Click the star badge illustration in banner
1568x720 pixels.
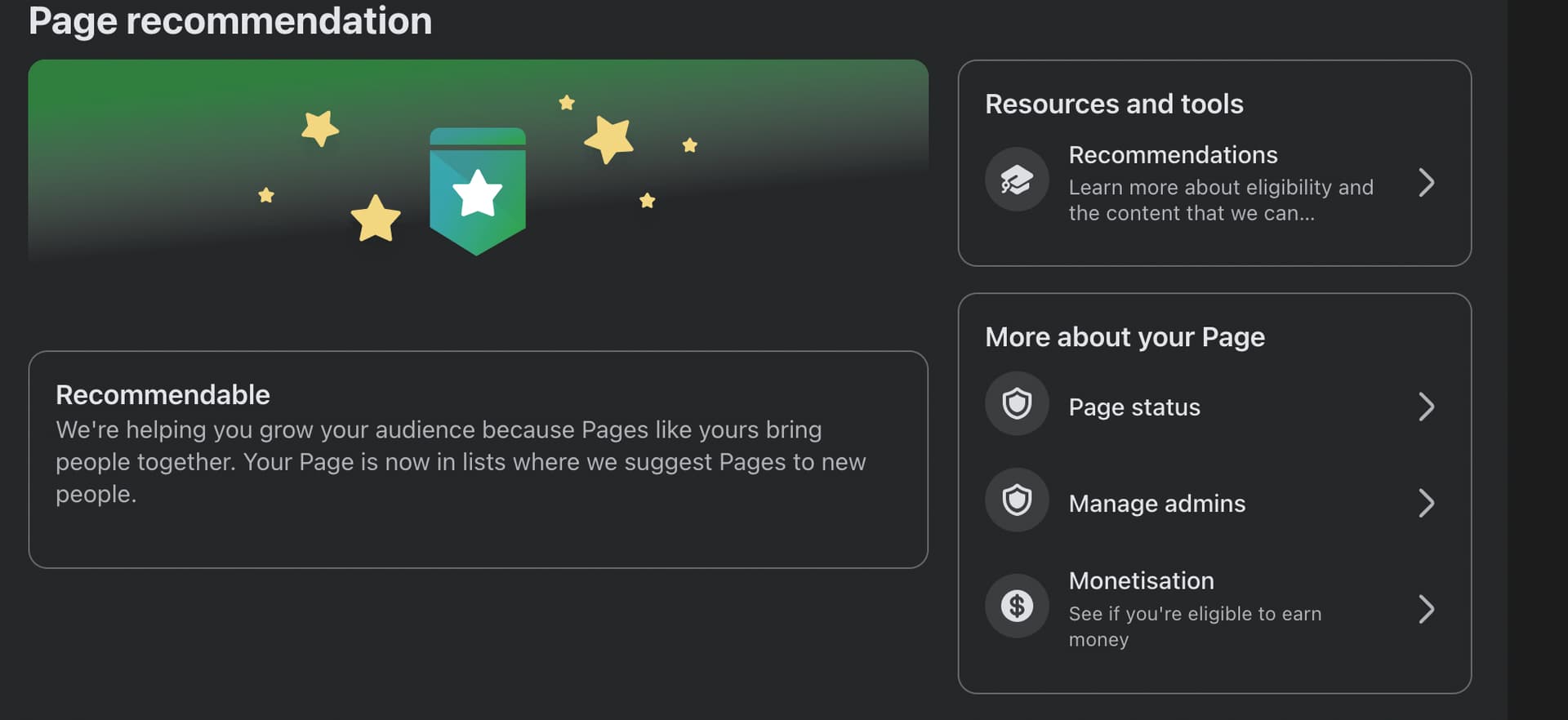pos(478,191)
